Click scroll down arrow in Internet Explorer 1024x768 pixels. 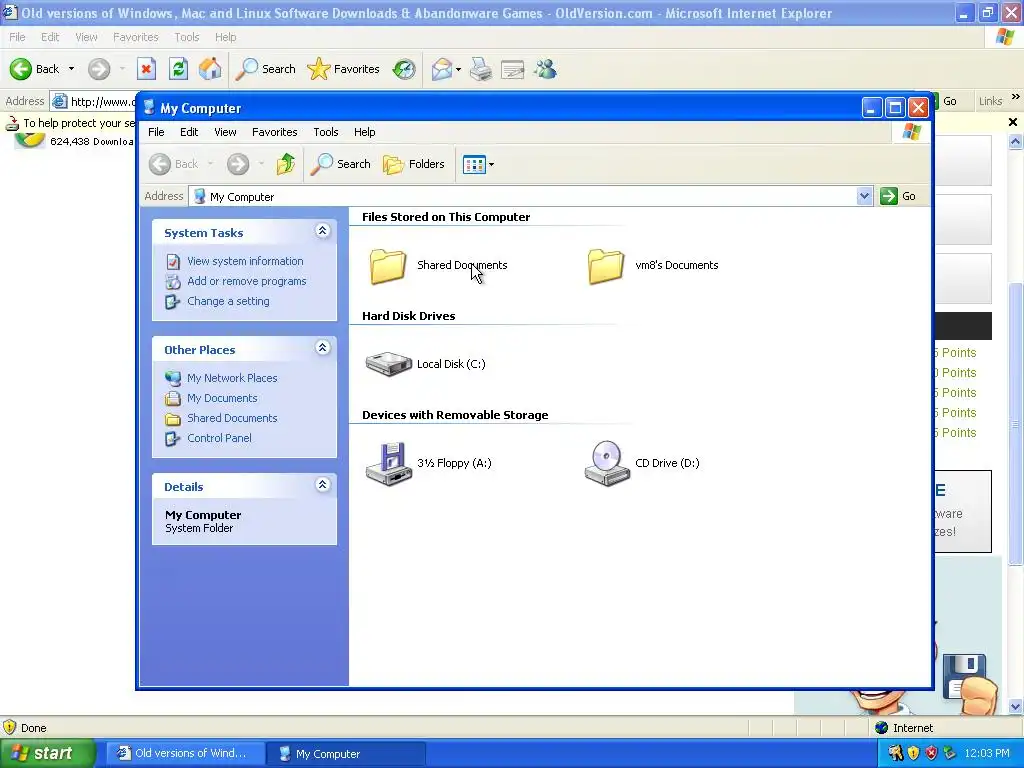1016,707
